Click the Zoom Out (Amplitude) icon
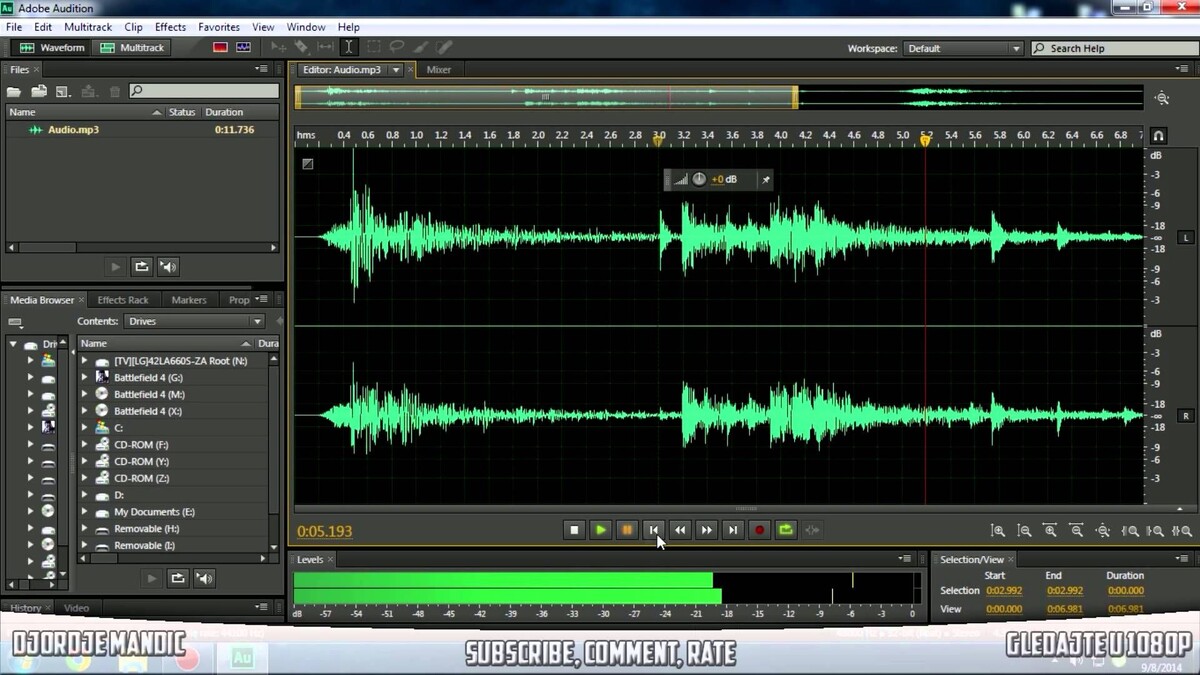The width and height of the screenshot is (1200, 675). pos(1024,531)
